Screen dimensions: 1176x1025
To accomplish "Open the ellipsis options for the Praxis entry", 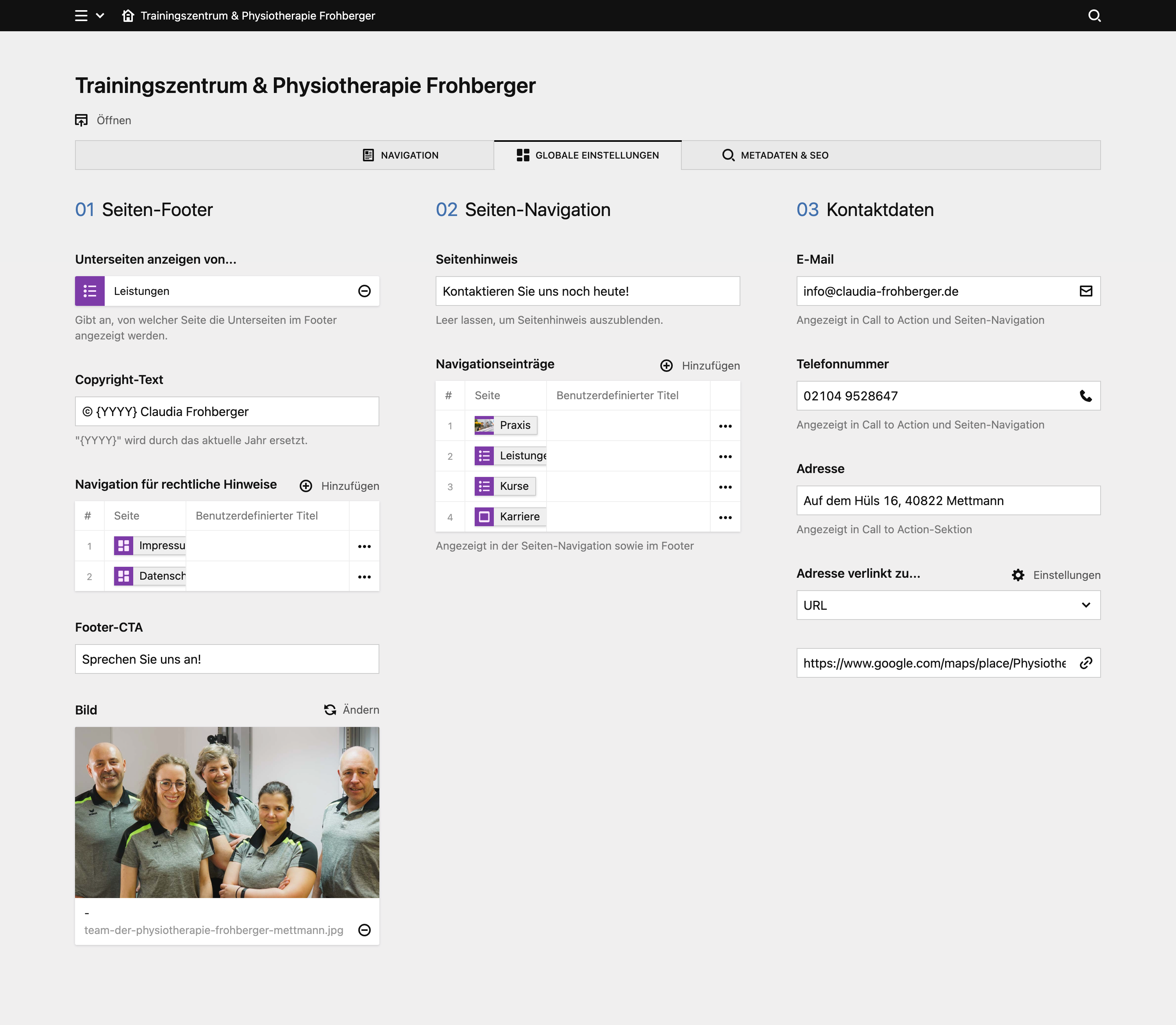I will (725, 425).
